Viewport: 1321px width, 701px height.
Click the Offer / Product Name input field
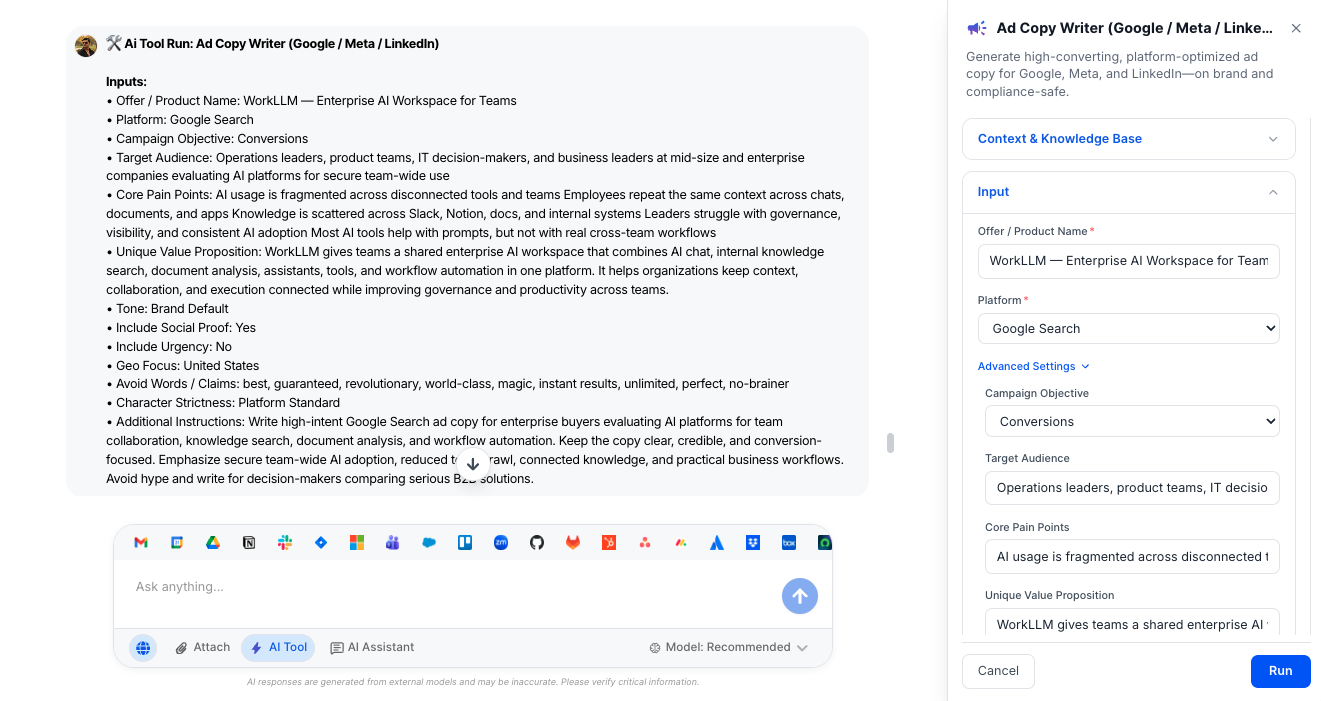1128,261
